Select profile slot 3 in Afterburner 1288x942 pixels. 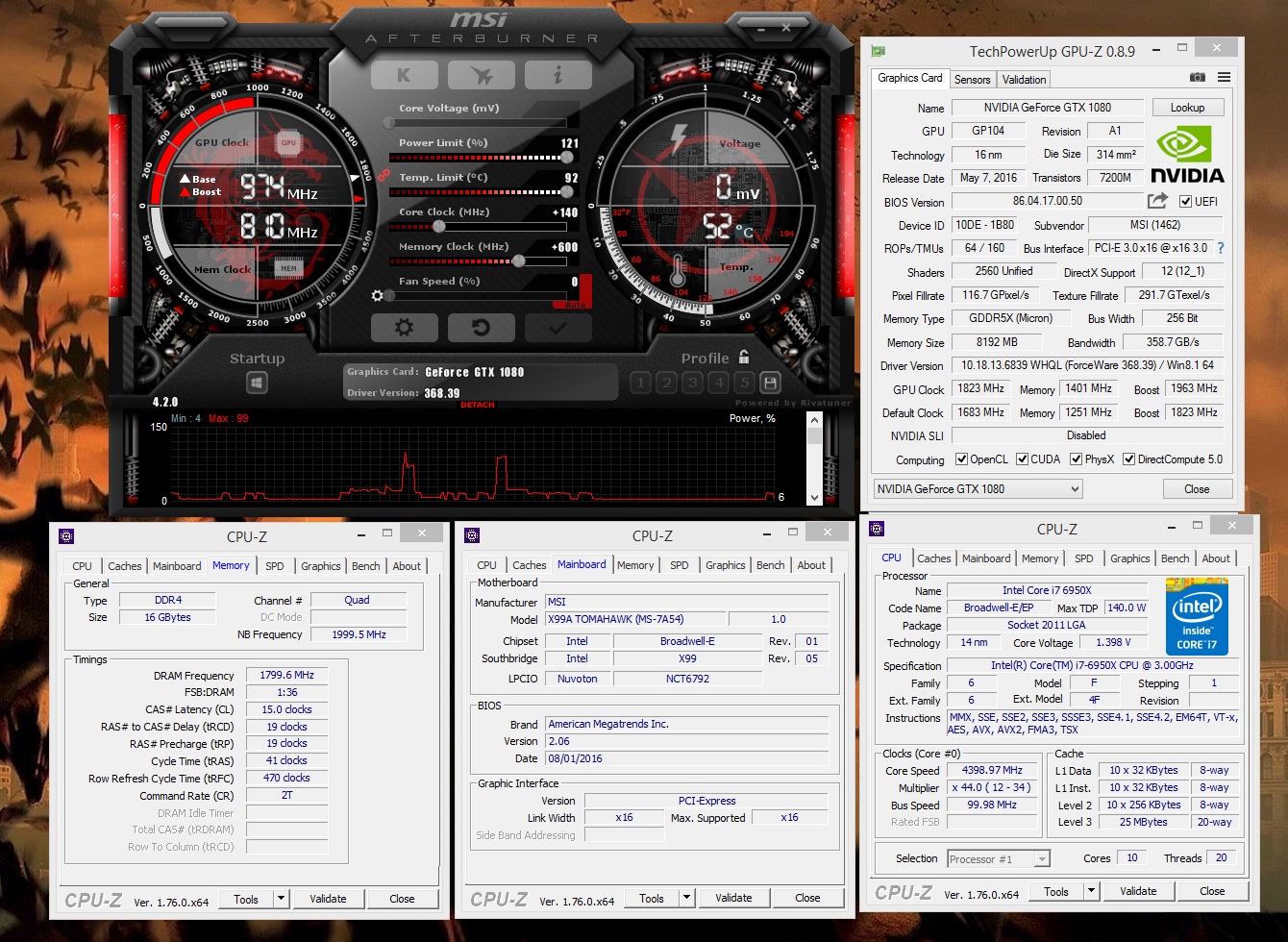[x=692, y=383]
